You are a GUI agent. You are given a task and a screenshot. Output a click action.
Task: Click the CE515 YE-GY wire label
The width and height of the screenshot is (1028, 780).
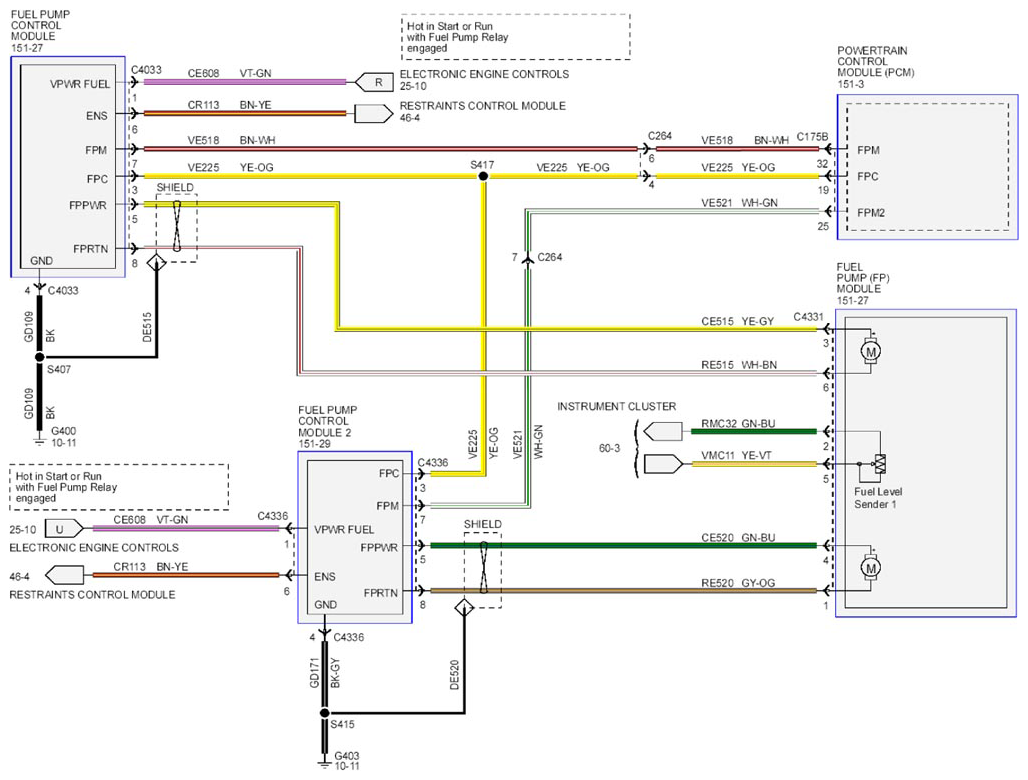tap(738, 321)
